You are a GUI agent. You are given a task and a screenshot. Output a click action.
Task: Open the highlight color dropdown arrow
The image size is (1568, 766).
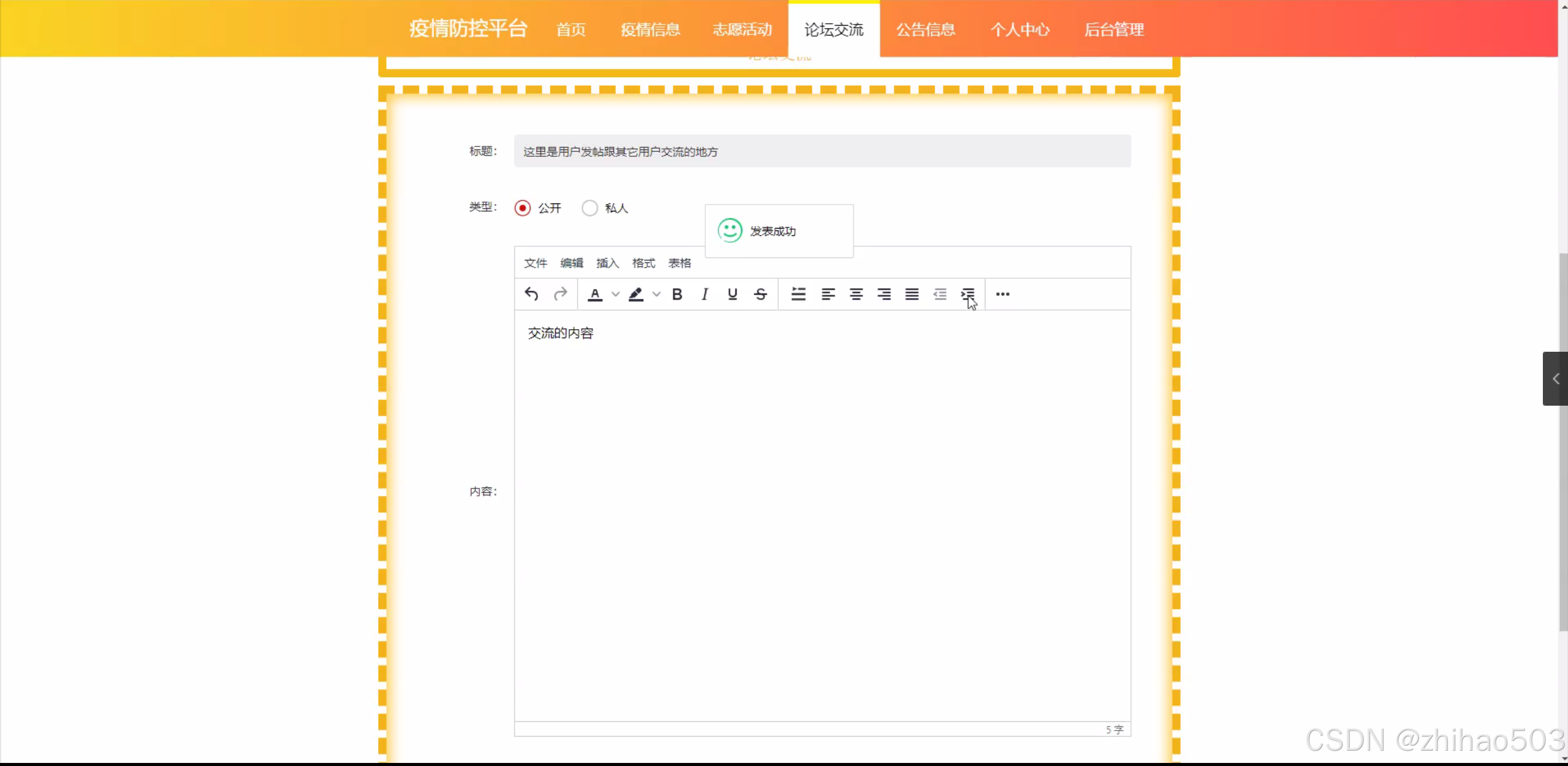(x=656, y=294)
